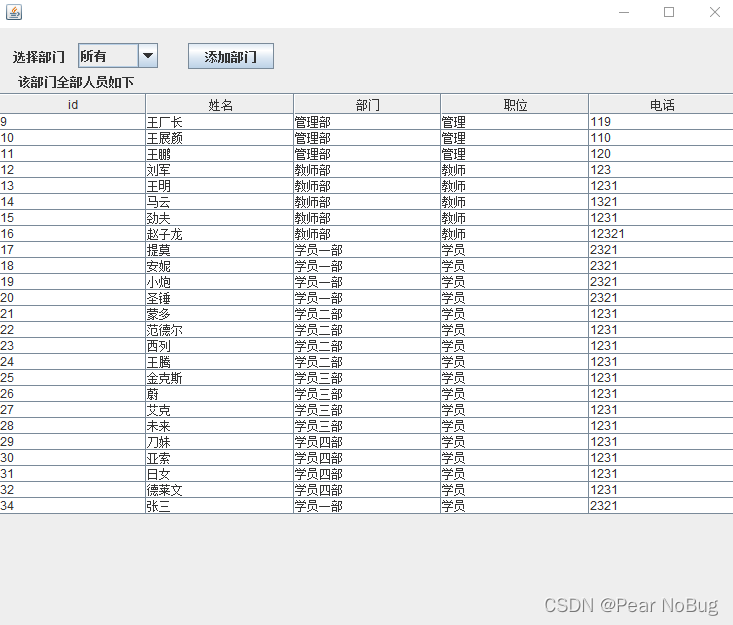Select the name cell 安妮

[x=220, y=266]
